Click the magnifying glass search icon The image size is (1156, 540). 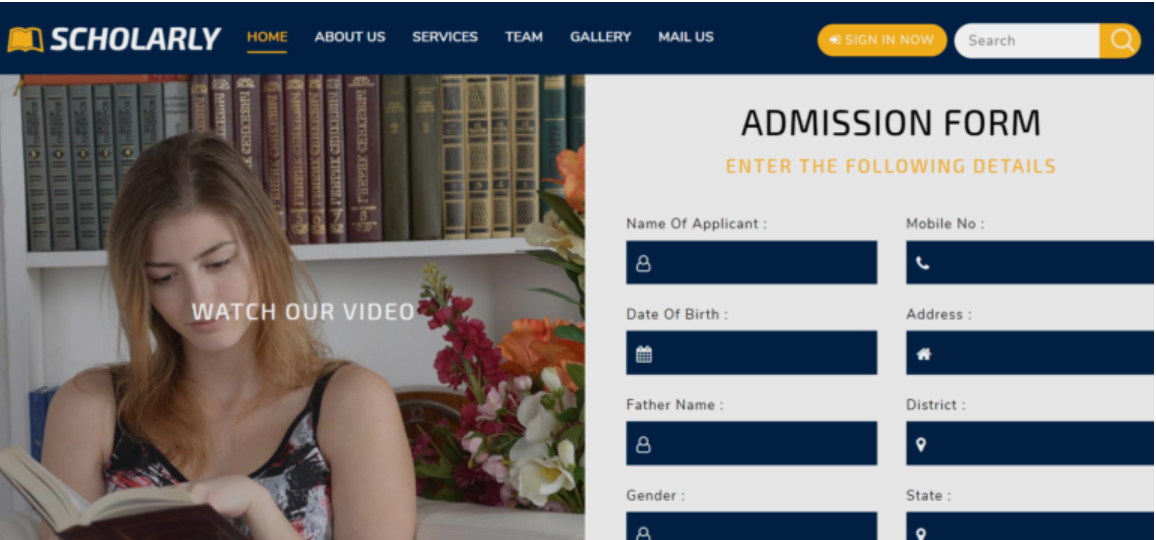point(1120,41)
